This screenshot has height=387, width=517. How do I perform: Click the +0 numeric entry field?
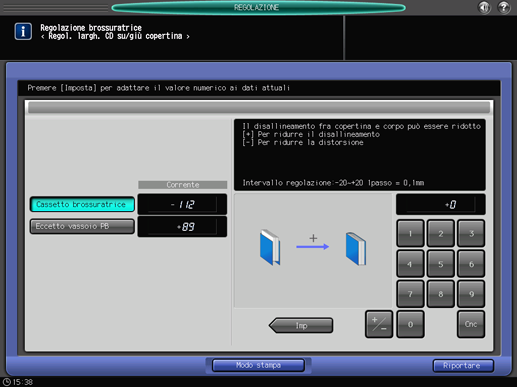coord(440,204)
